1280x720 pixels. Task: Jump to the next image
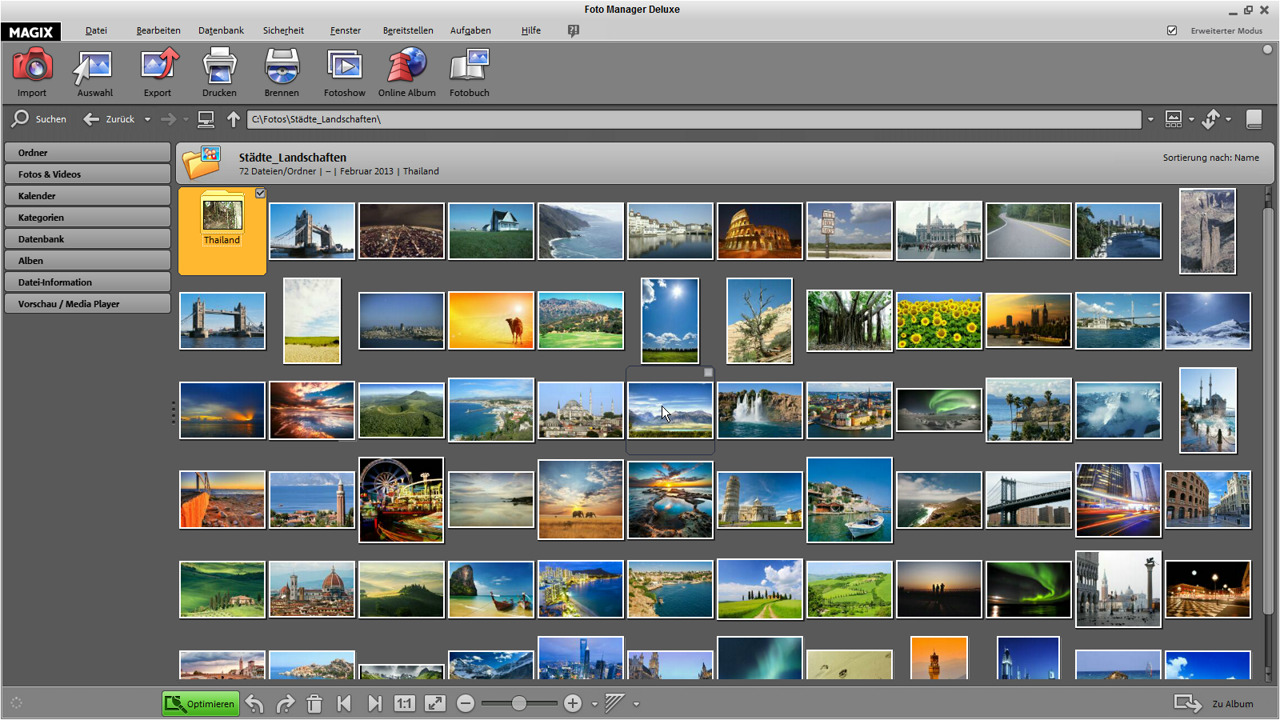pos(374,704)
